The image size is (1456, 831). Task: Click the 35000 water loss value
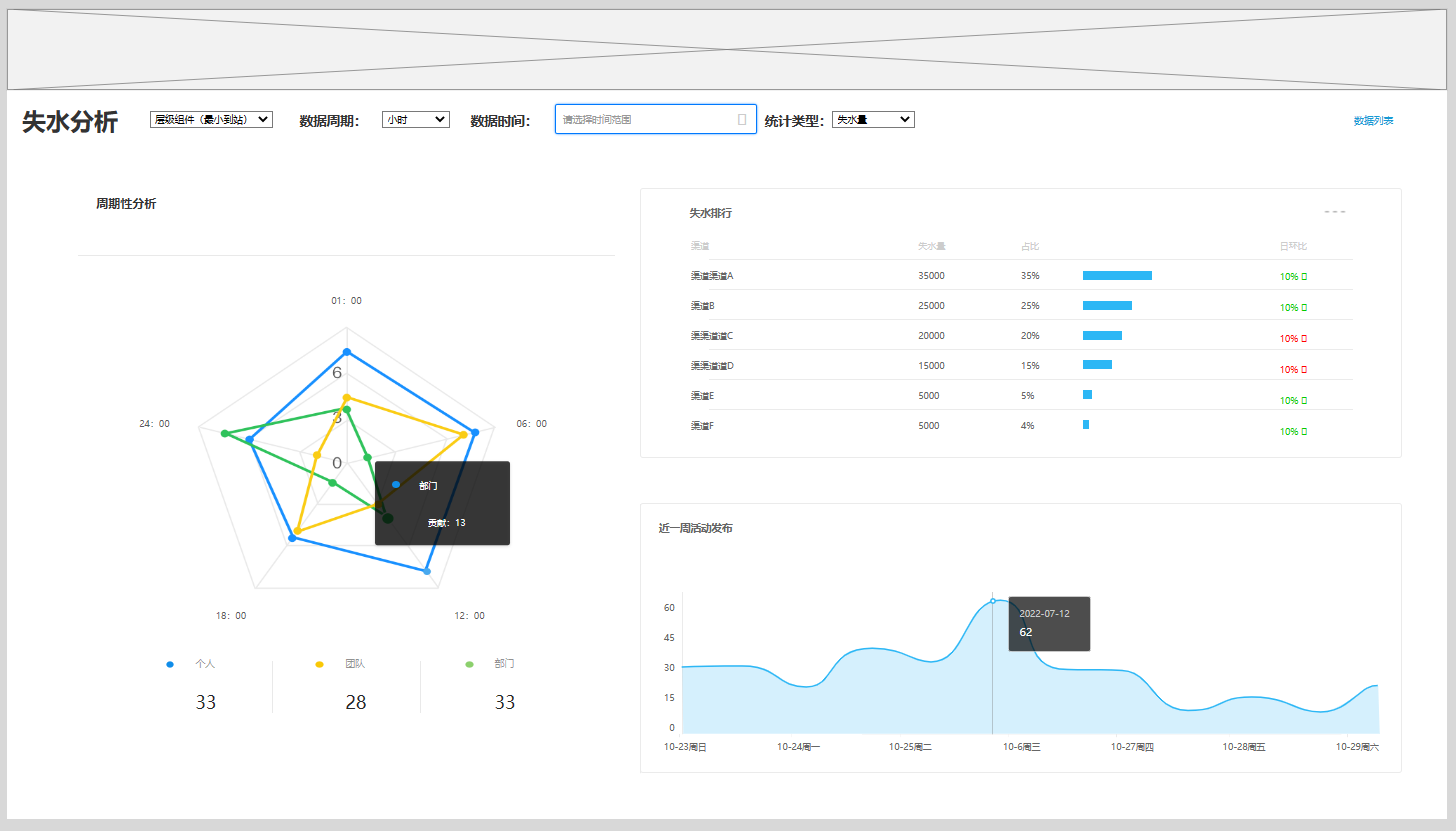pyautogui.click(x=931, y=276)
